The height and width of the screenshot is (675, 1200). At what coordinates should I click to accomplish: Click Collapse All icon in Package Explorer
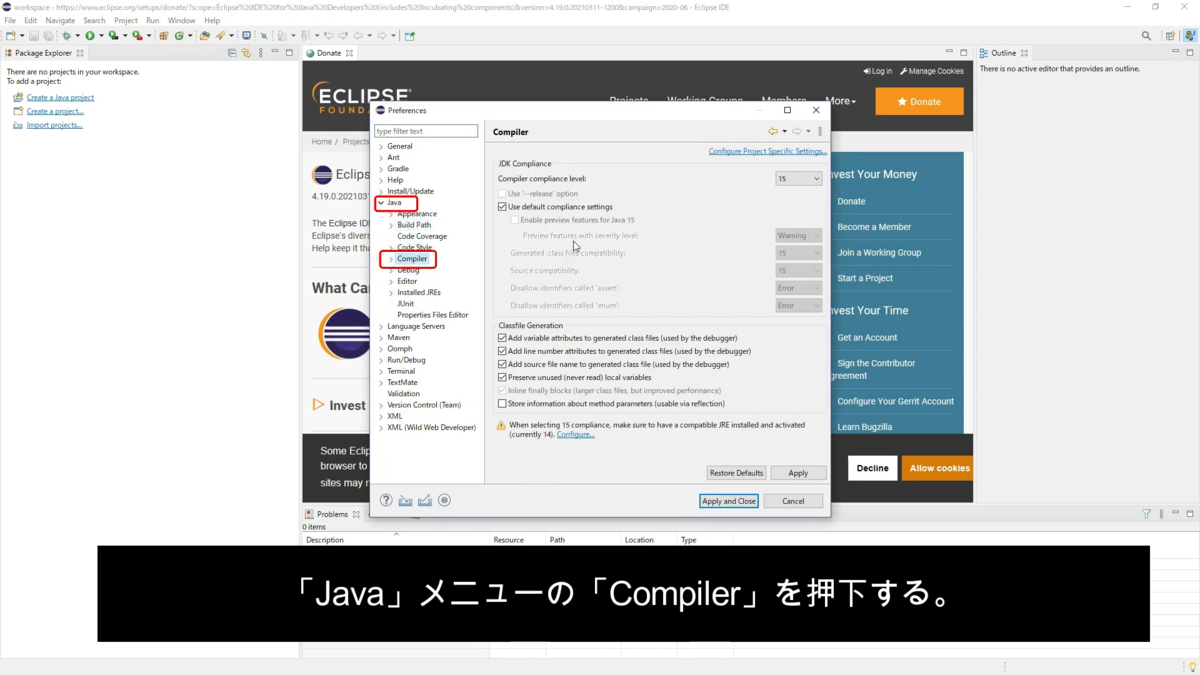[x=232, y=52]
